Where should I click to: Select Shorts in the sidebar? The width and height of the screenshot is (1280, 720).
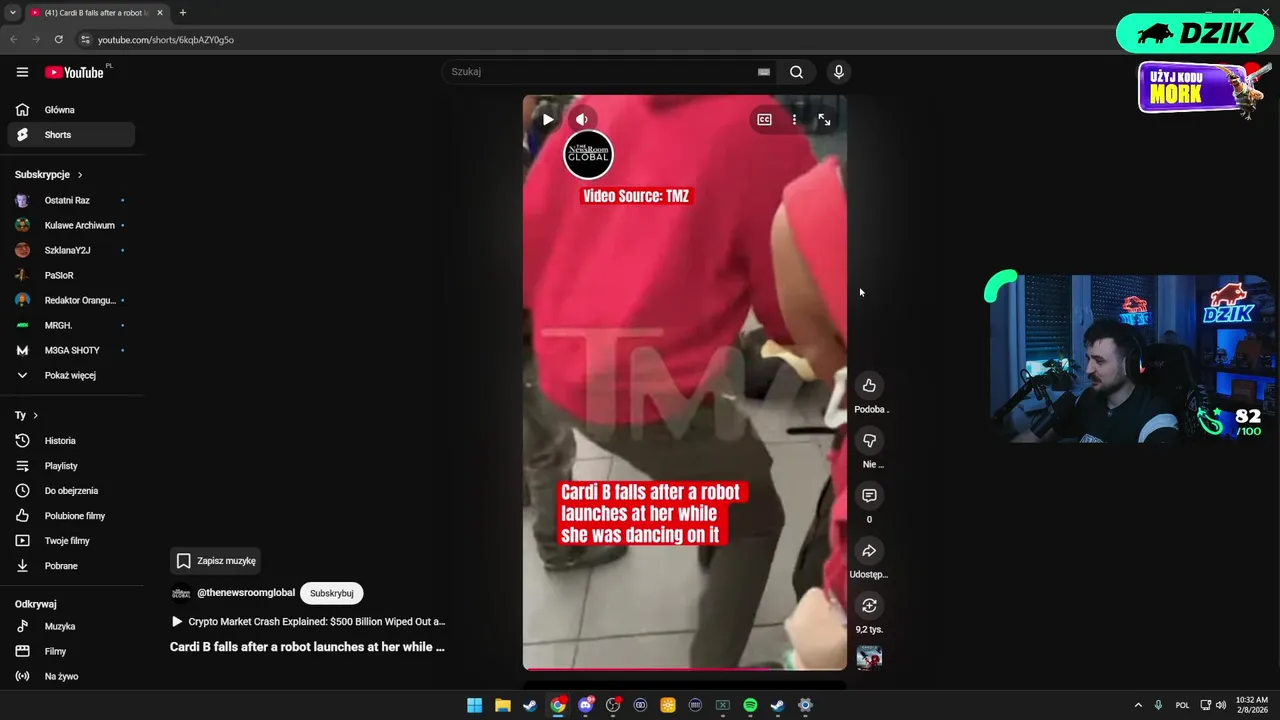click(x=71, y=135)
